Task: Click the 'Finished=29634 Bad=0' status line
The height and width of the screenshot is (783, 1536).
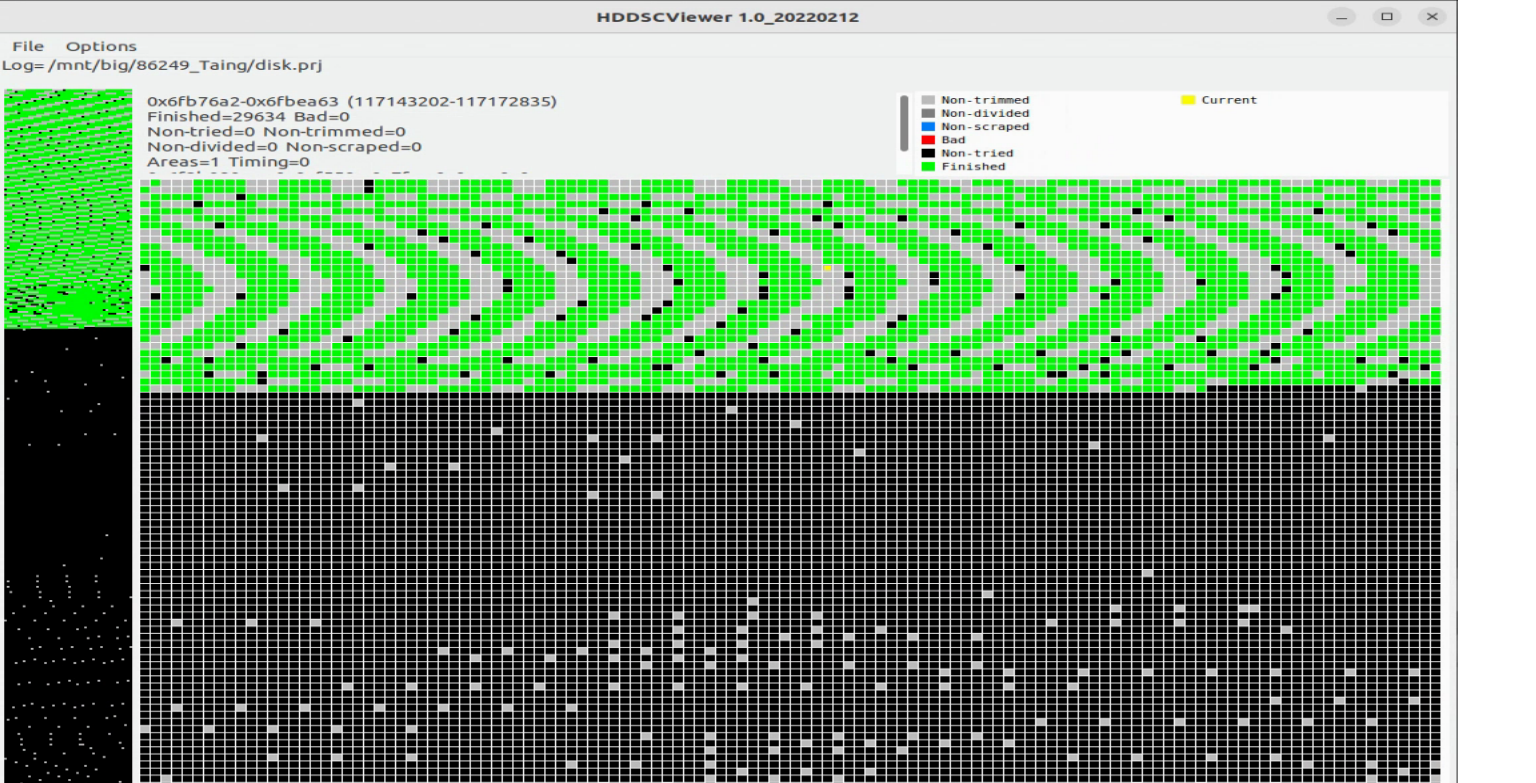Action: click(248, 116)
